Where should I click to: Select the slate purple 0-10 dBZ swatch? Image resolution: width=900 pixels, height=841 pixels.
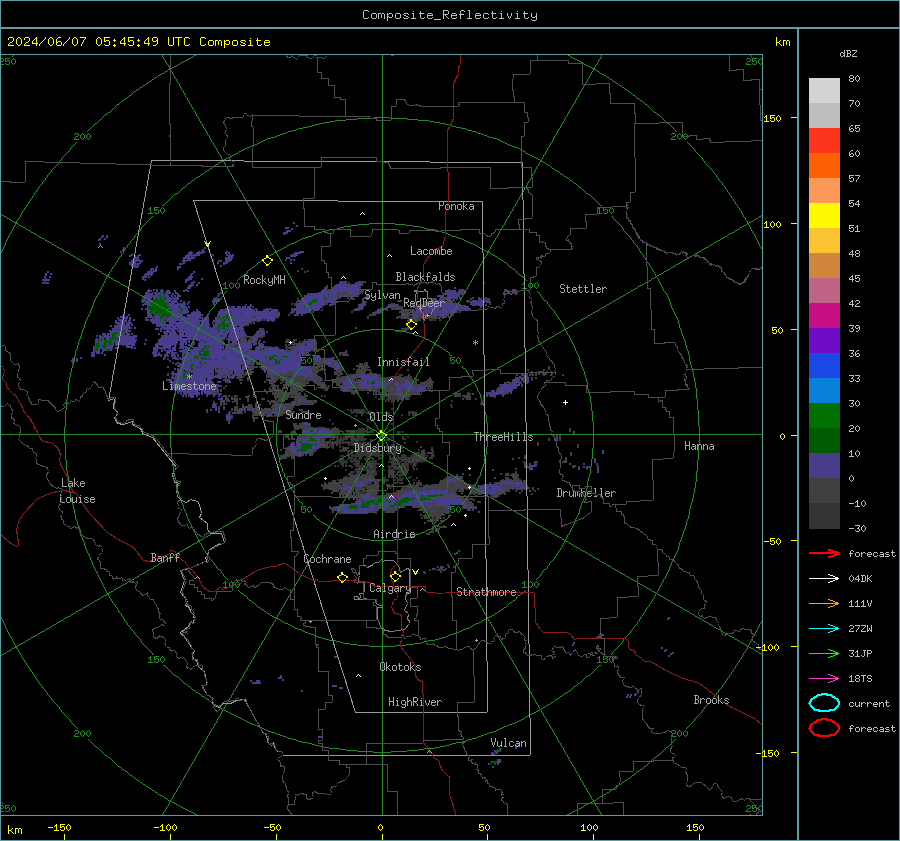pos(824,466)
